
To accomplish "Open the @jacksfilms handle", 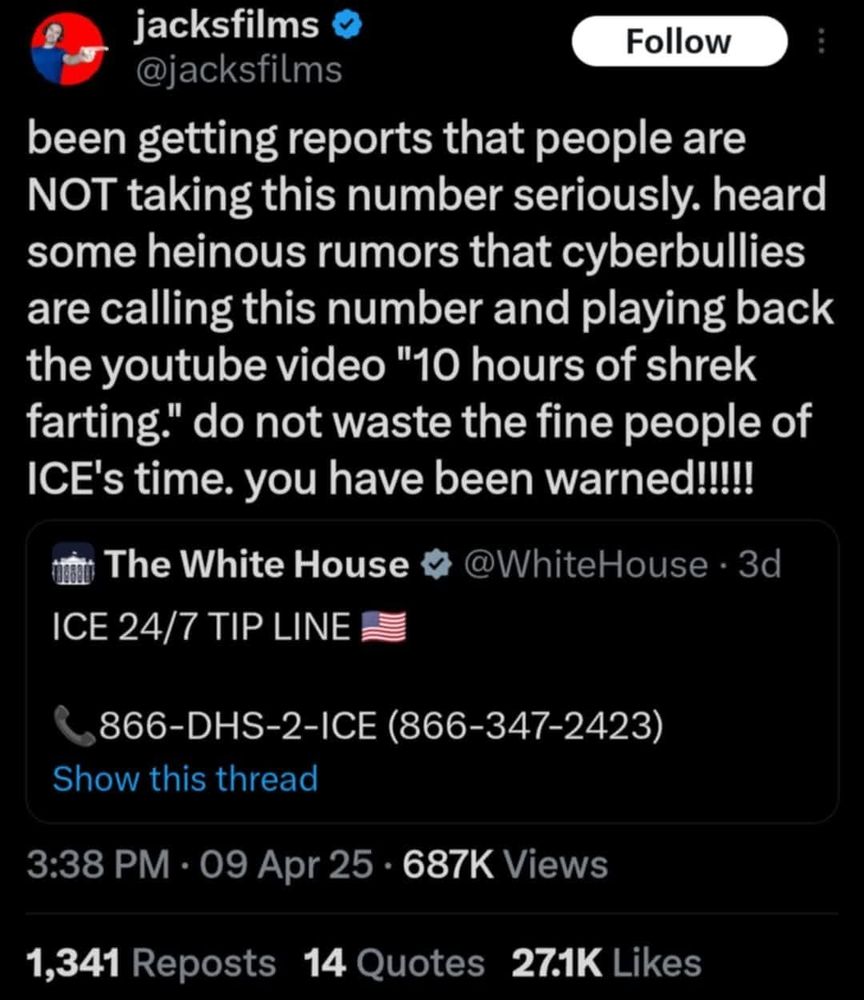I will click(x=238, y=70).
